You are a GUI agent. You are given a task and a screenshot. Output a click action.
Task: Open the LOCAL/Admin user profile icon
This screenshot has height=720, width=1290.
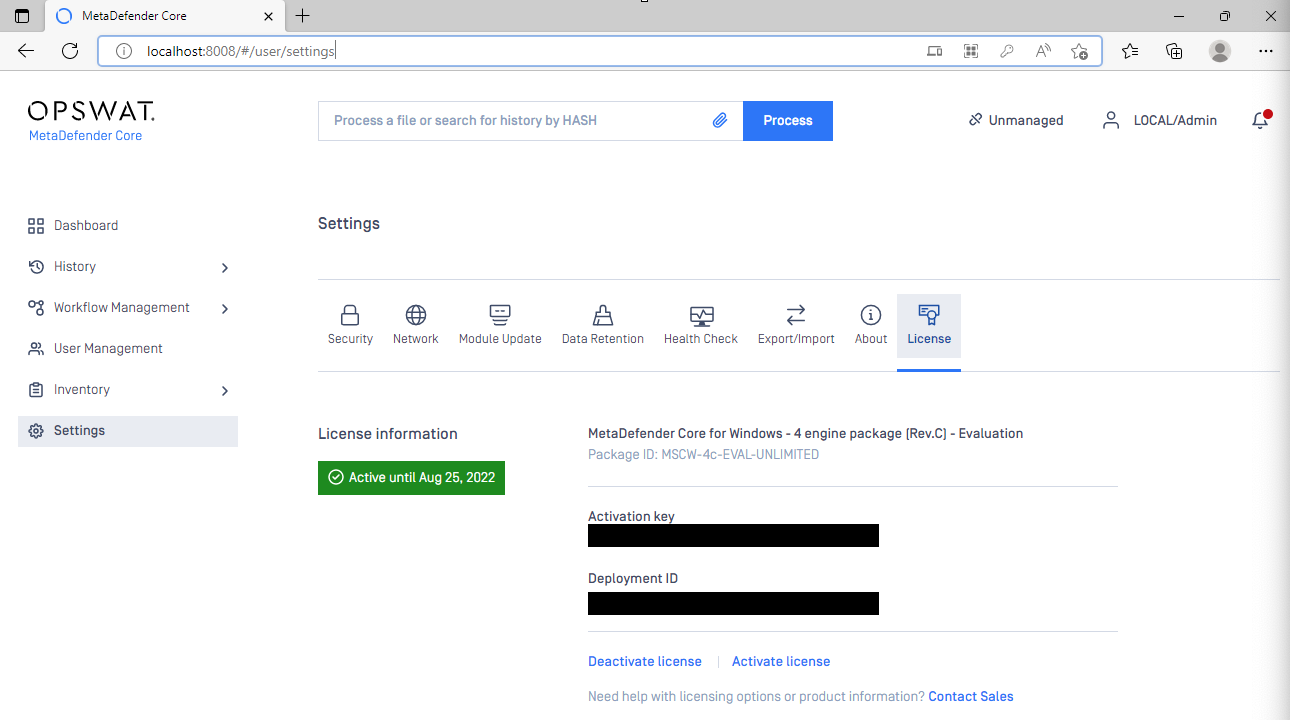1111,120
